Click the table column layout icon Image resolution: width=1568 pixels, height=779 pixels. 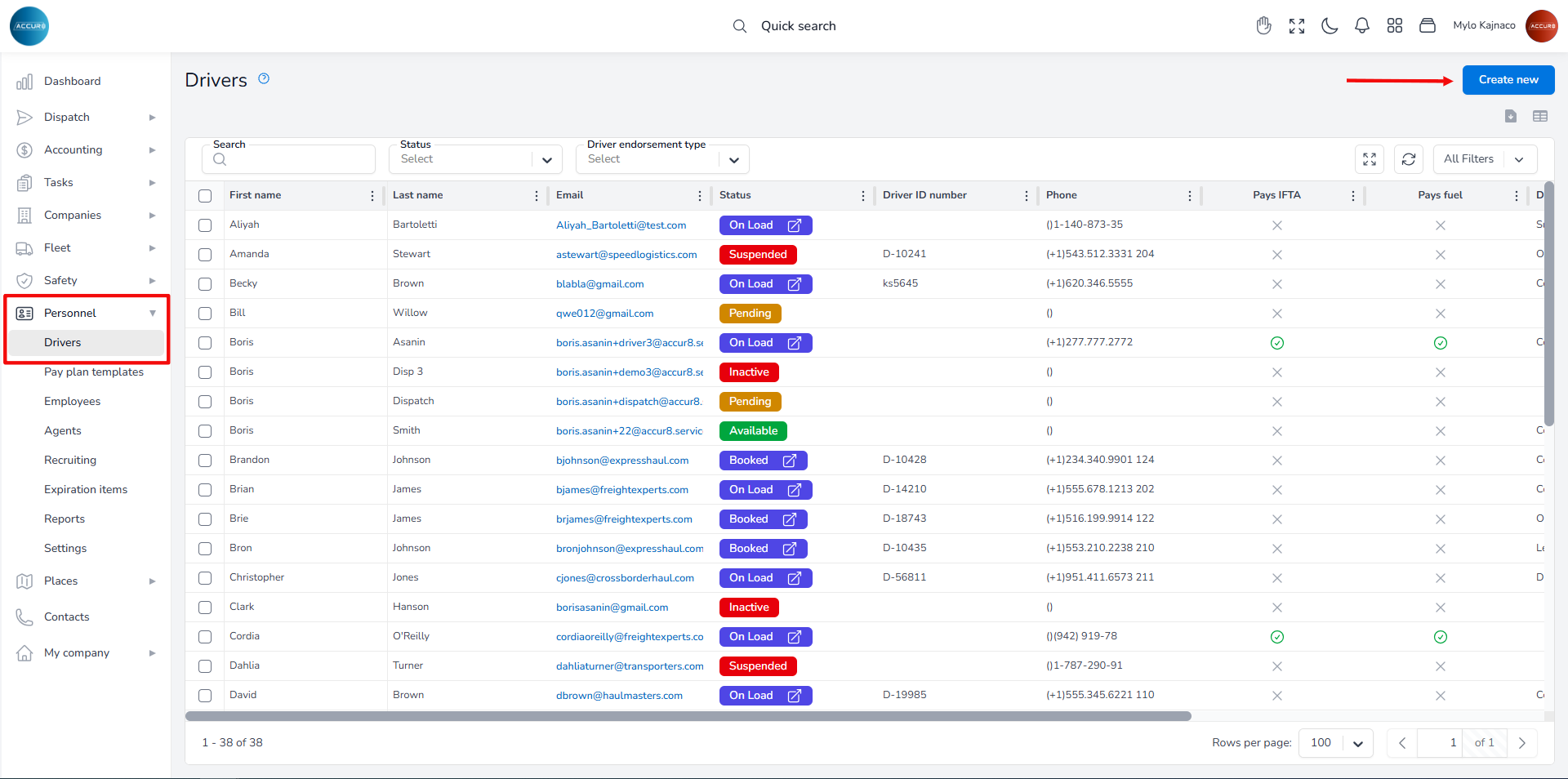[x=1540, y=117]
